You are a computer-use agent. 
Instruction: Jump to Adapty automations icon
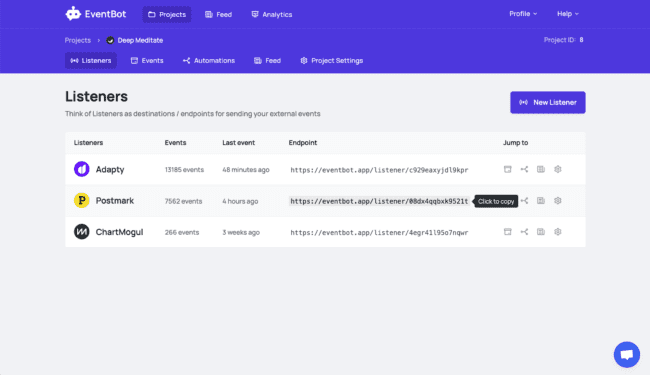point(524,169)
